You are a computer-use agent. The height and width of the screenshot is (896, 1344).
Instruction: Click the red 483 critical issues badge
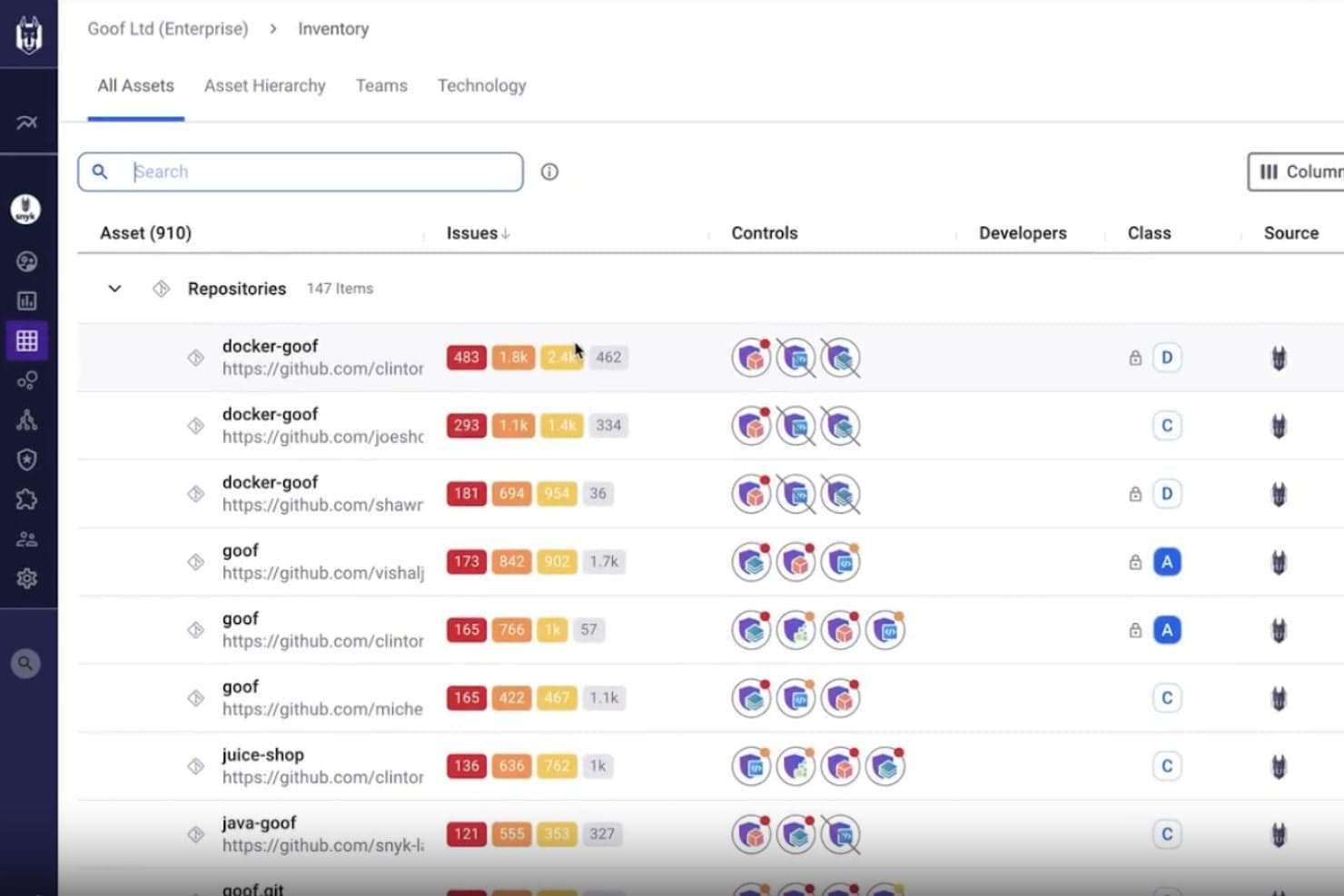(467, 358)
